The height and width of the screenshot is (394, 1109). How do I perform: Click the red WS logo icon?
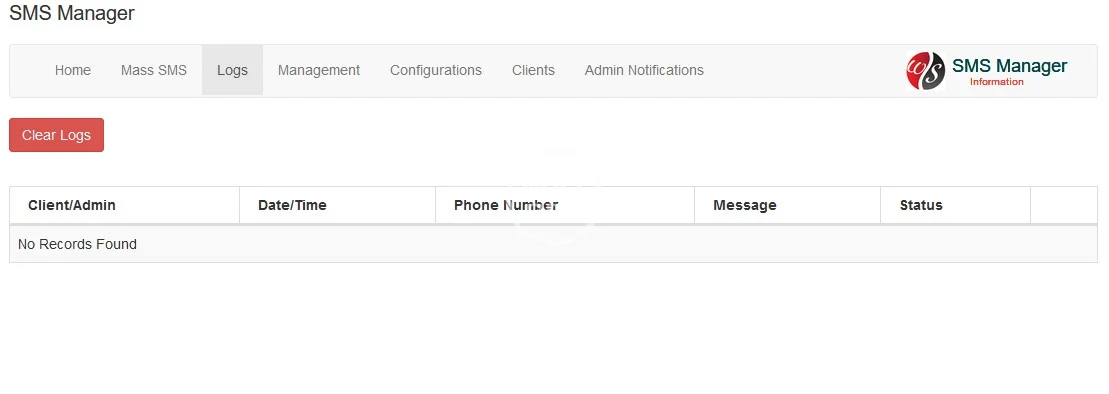click(x=925, y=71)
